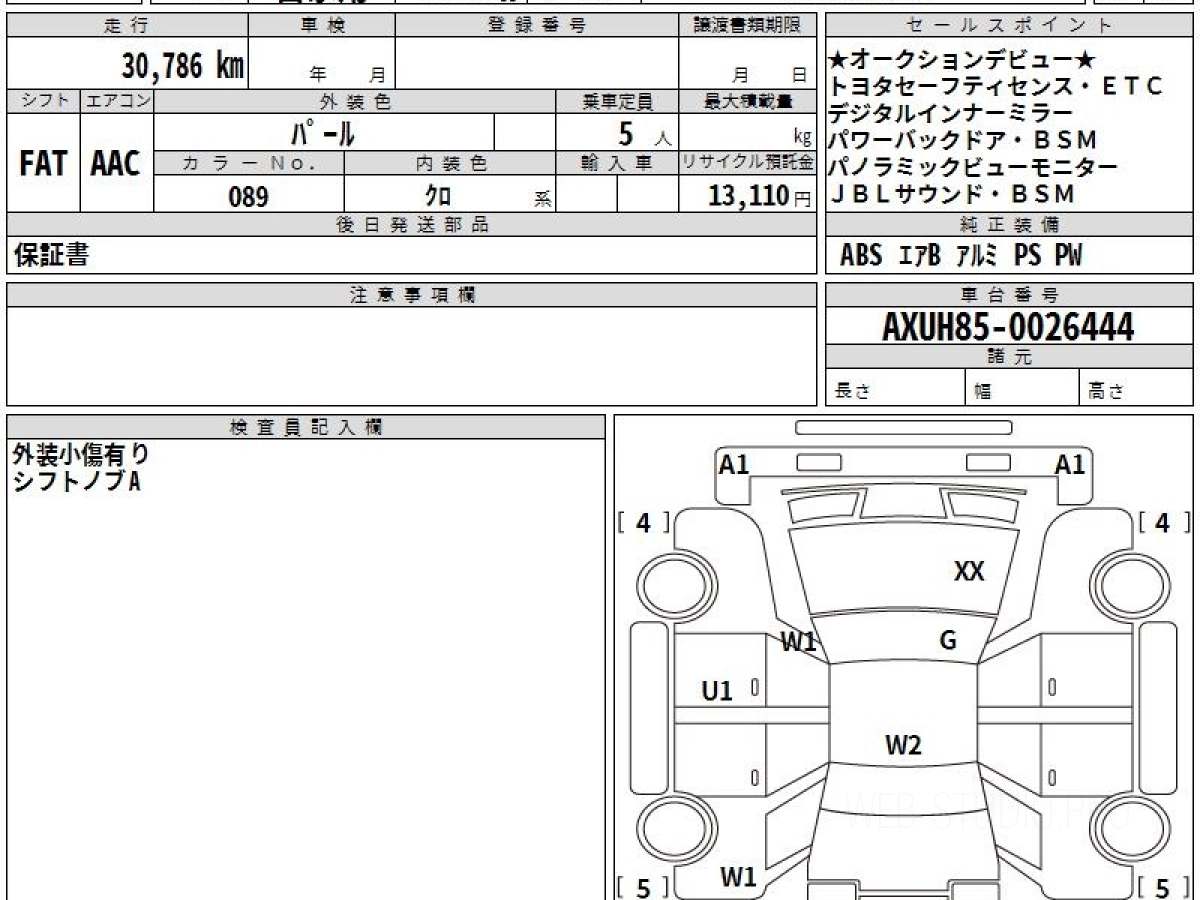The image size is (1200, 900).
Task: Click the 乗車定員 header label
Action: click(617, 102)
